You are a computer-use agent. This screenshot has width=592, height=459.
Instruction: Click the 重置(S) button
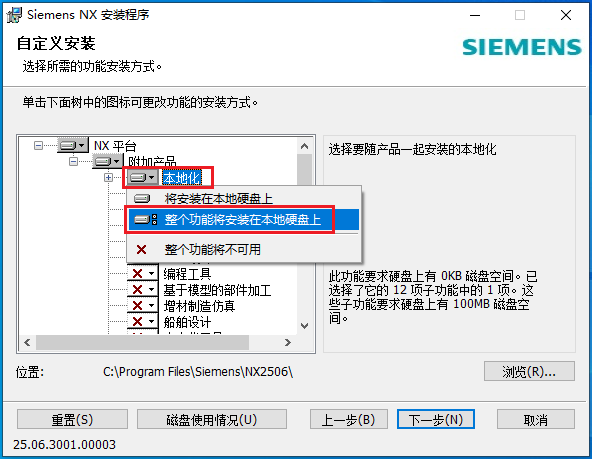pyautogui.click(x=72, y=419)
